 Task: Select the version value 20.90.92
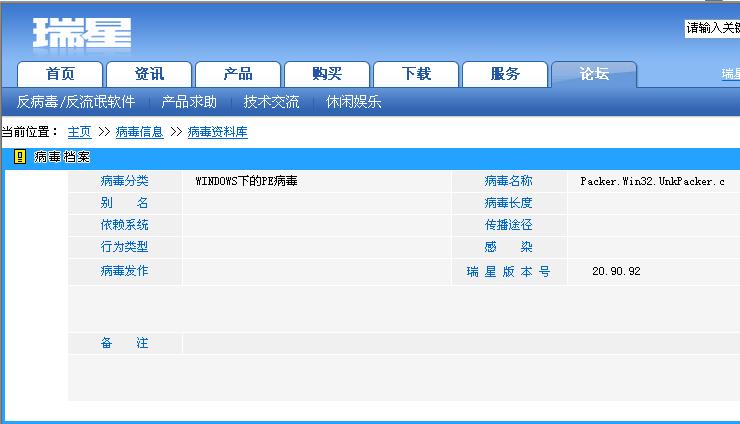point(616,271)
